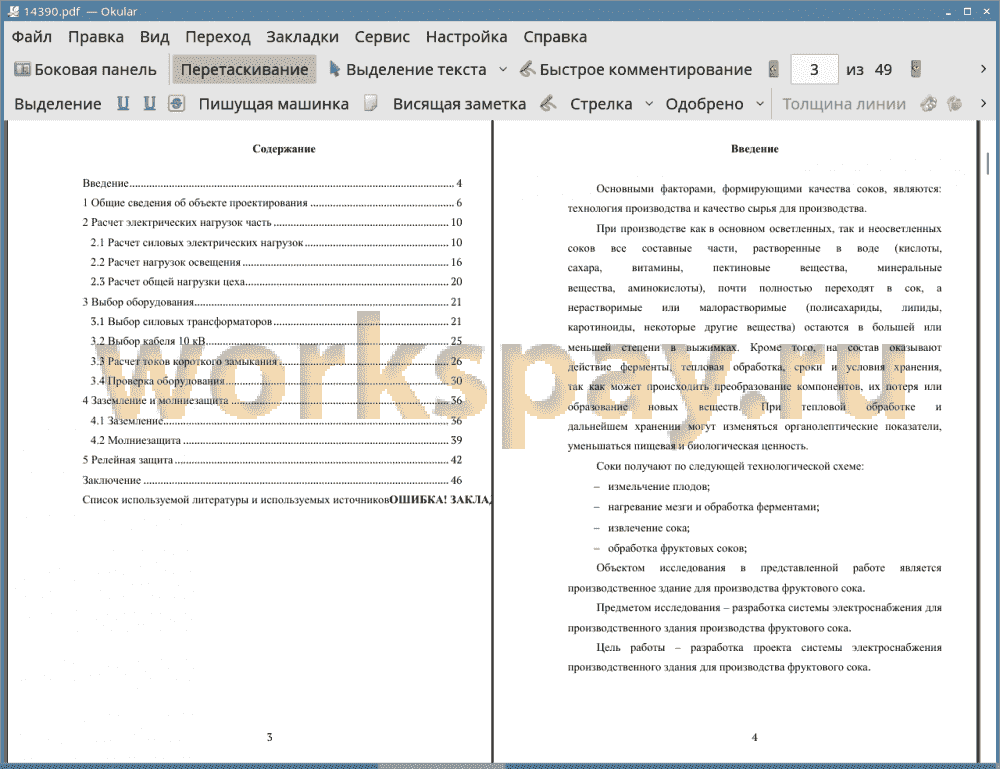
Task: Click list item 'нагревание мезги и обработка ферментами;'
Action: (x=714, y=507)
